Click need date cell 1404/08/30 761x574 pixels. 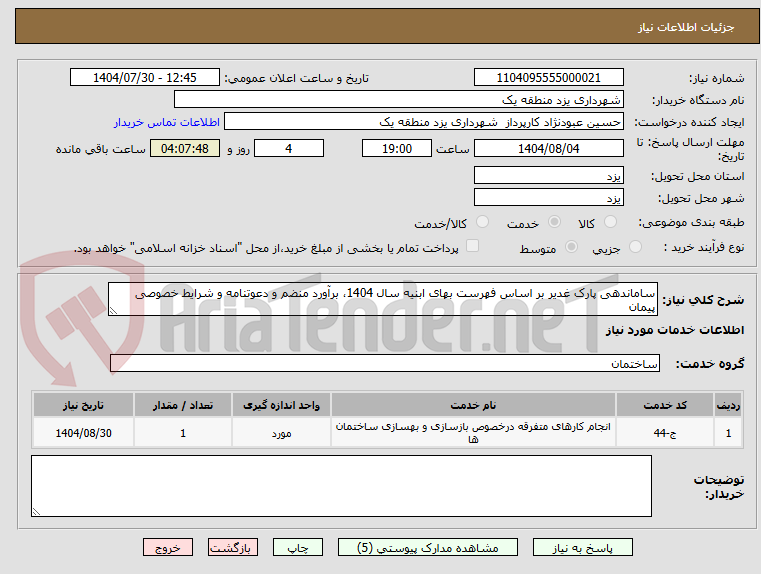83,433
